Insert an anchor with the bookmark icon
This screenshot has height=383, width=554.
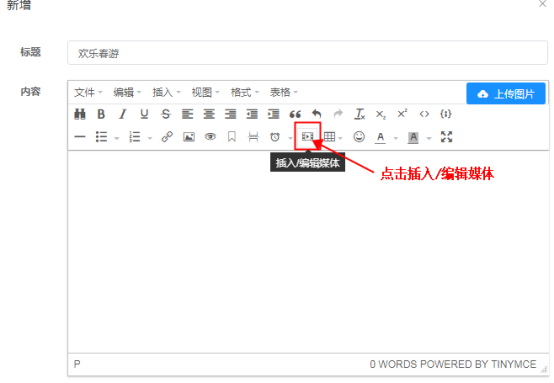(232, 137)
